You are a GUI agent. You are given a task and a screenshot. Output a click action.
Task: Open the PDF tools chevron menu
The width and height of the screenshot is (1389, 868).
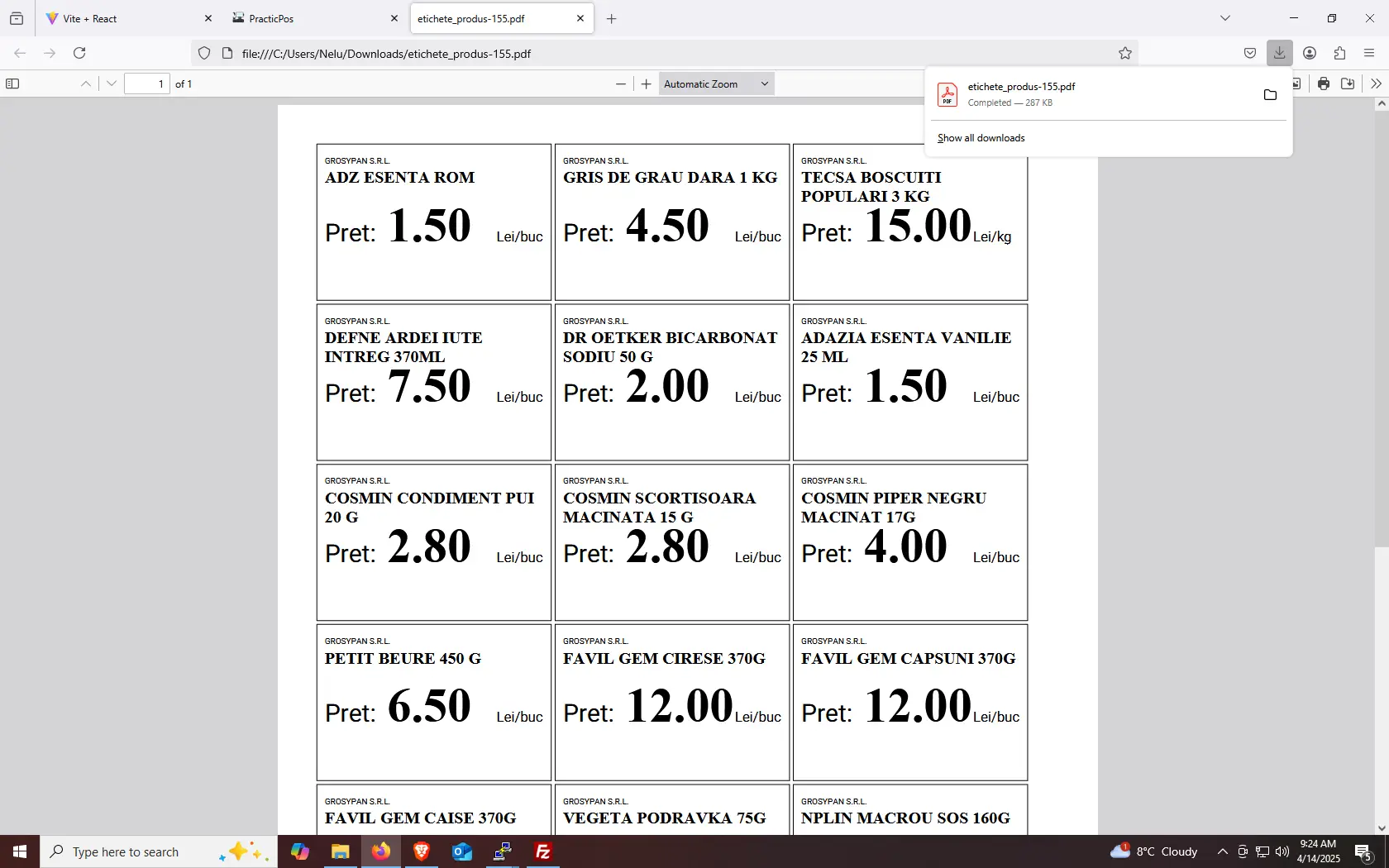1376,83
